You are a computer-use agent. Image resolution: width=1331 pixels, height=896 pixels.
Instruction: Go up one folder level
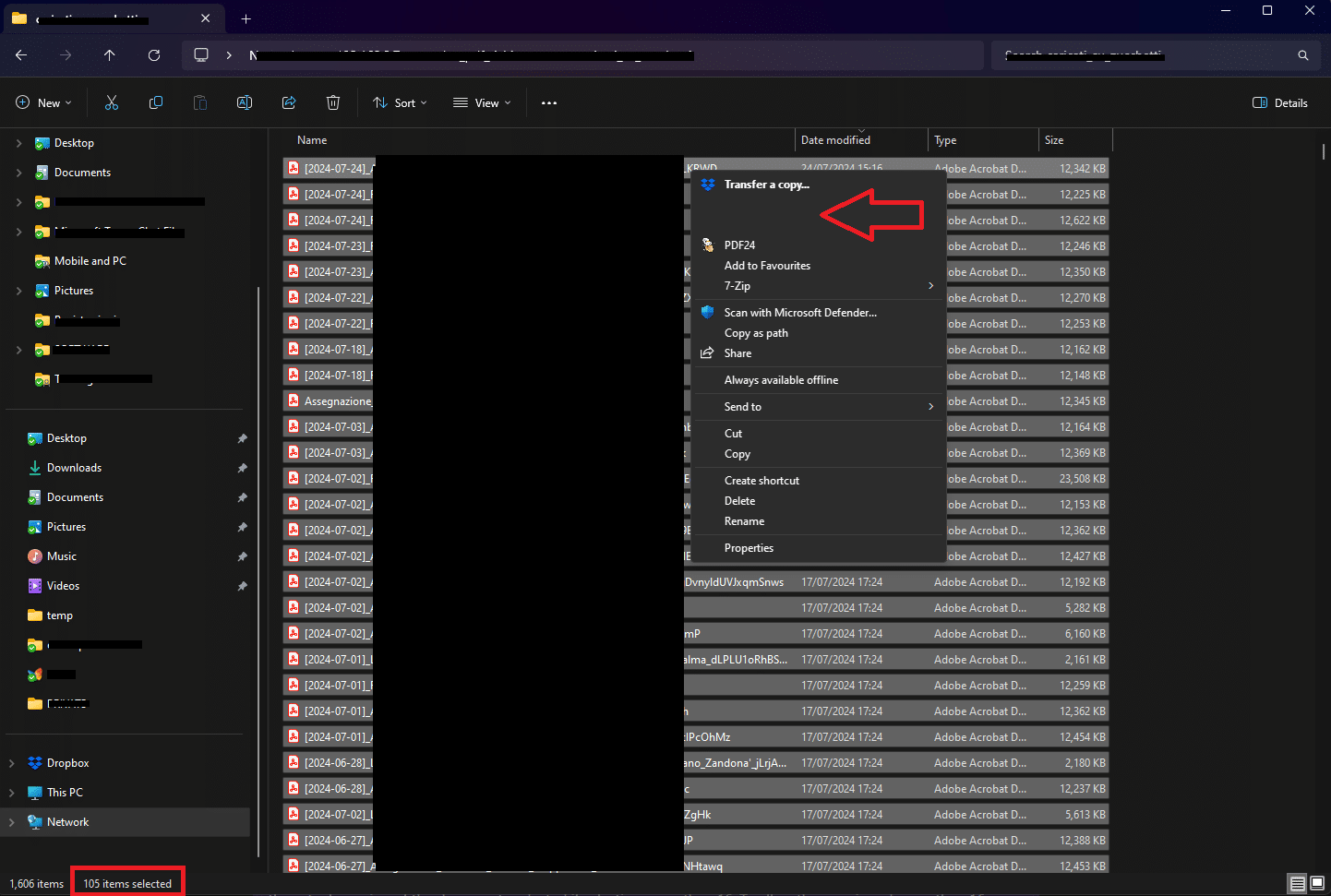tap(110, 55)
